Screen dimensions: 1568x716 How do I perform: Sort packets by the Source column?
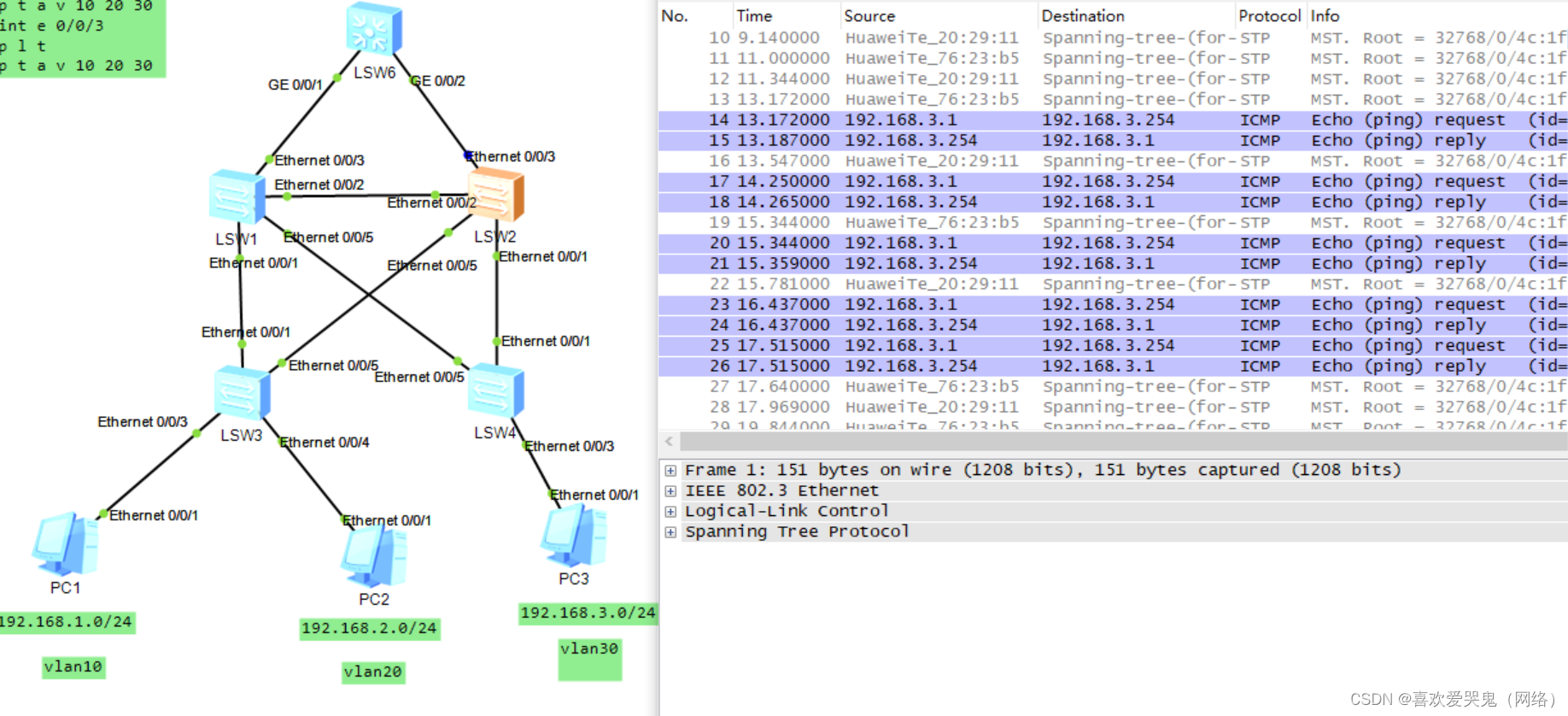coord(939,15)
